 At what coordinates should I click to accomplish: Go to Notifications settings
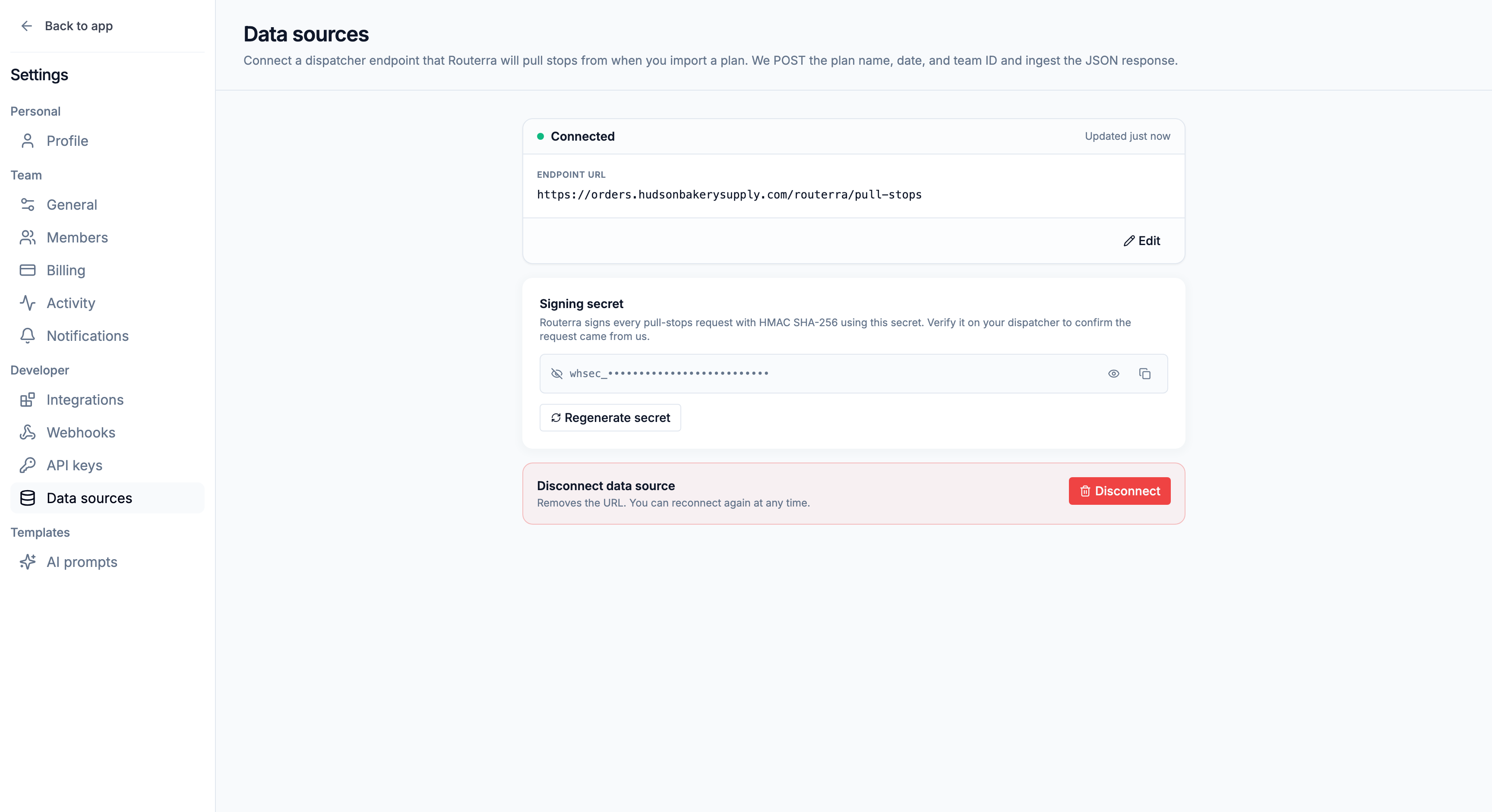tap(107, 336)
